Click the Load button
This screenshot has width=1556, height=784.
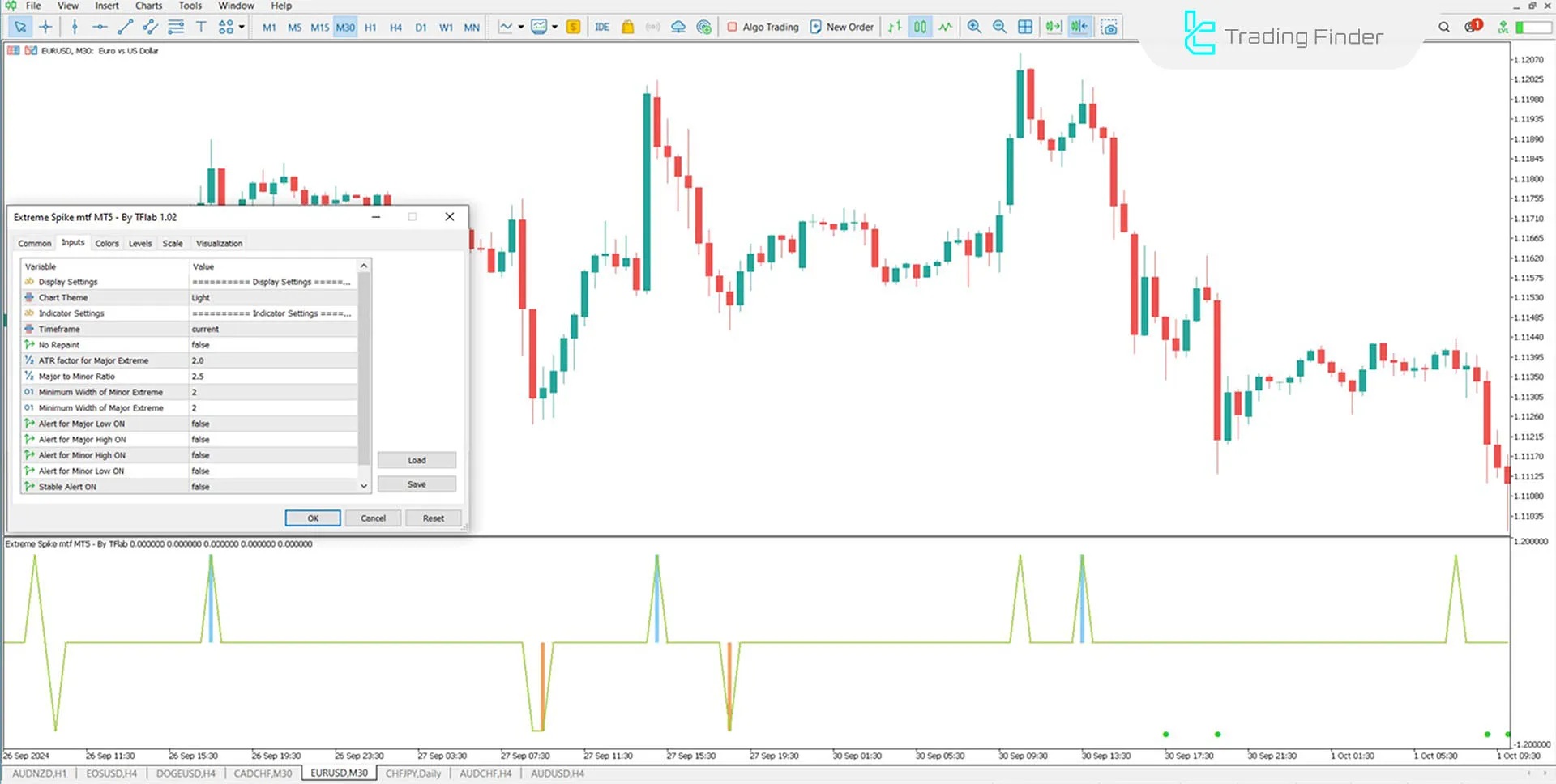click(x=416, y=459)
